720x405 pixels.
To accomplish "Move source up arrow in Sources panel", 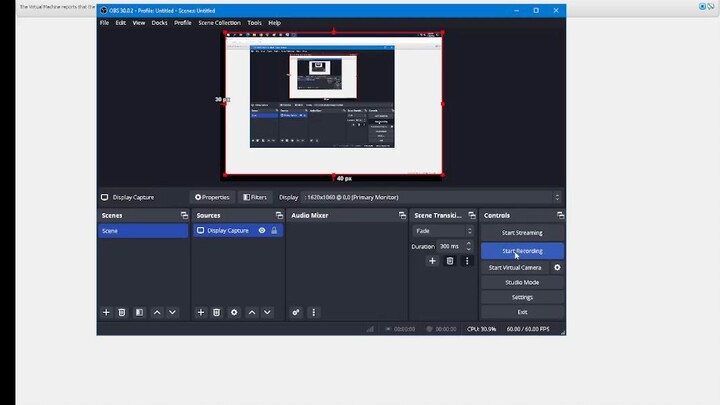I will 252,312.
